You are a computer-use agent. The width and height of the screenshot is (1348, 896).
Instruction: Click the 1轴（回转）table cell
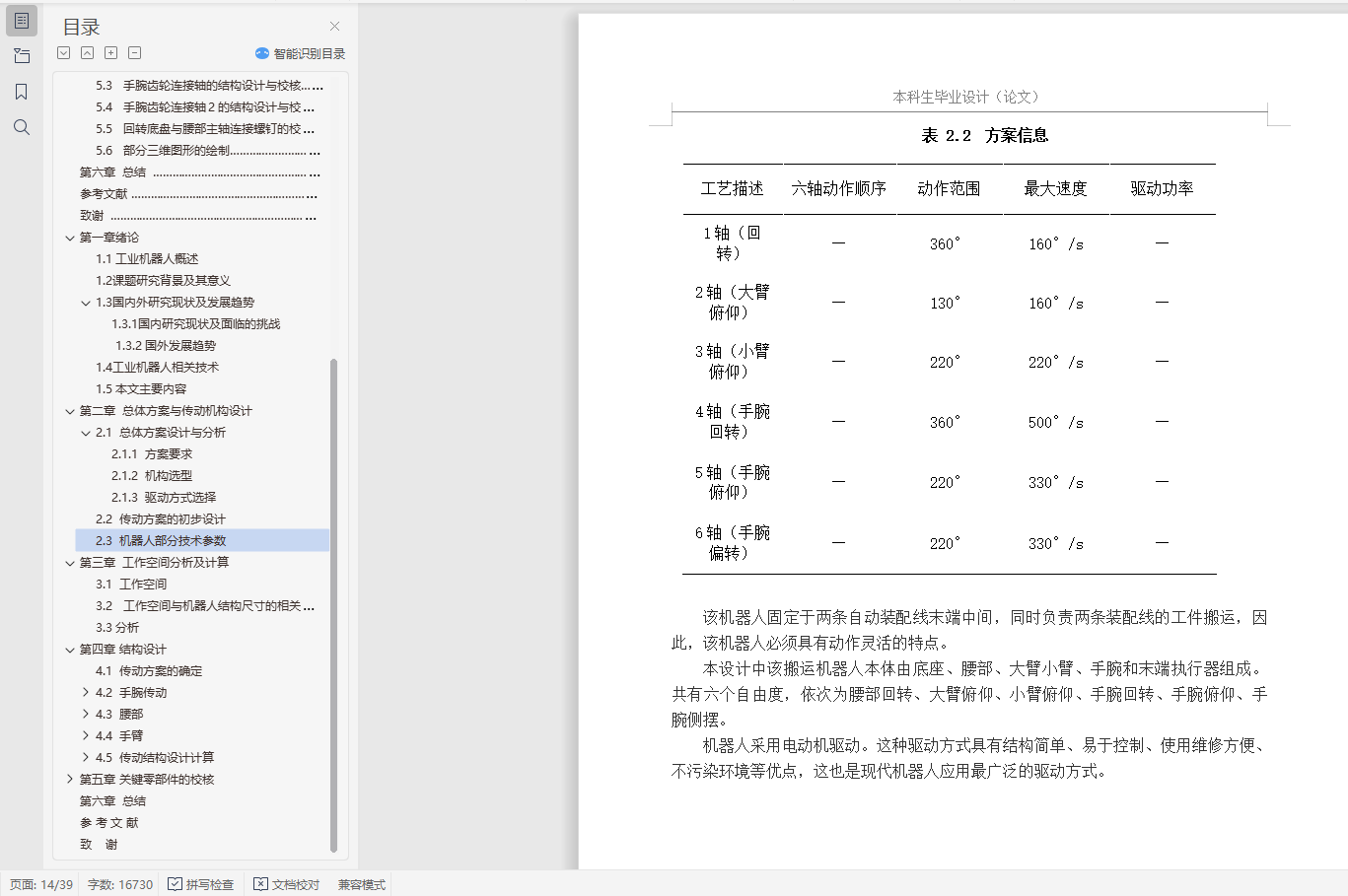click(732, 242)
